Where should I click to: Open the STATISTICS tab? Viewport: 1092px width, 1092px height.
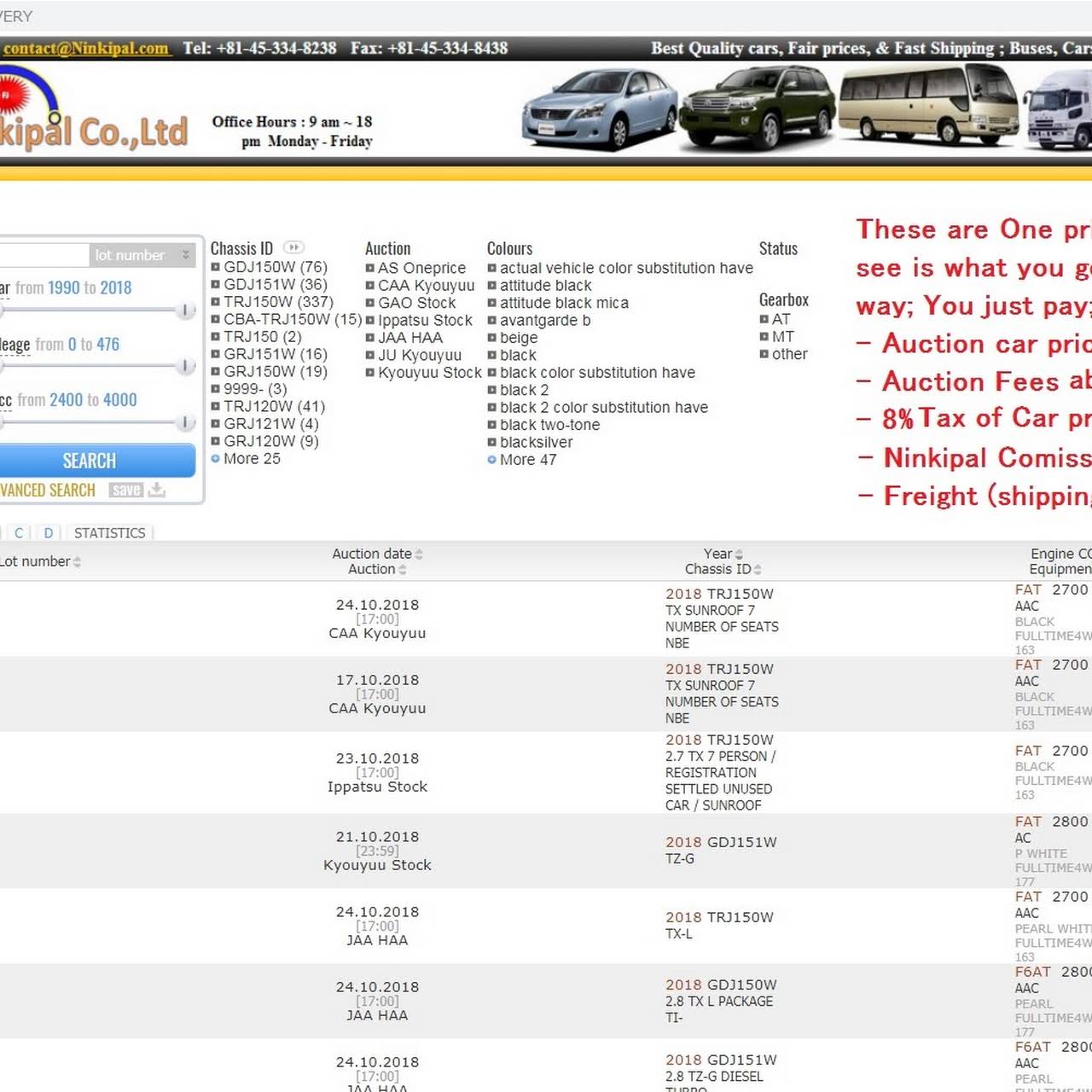click(x=110, y=533)
